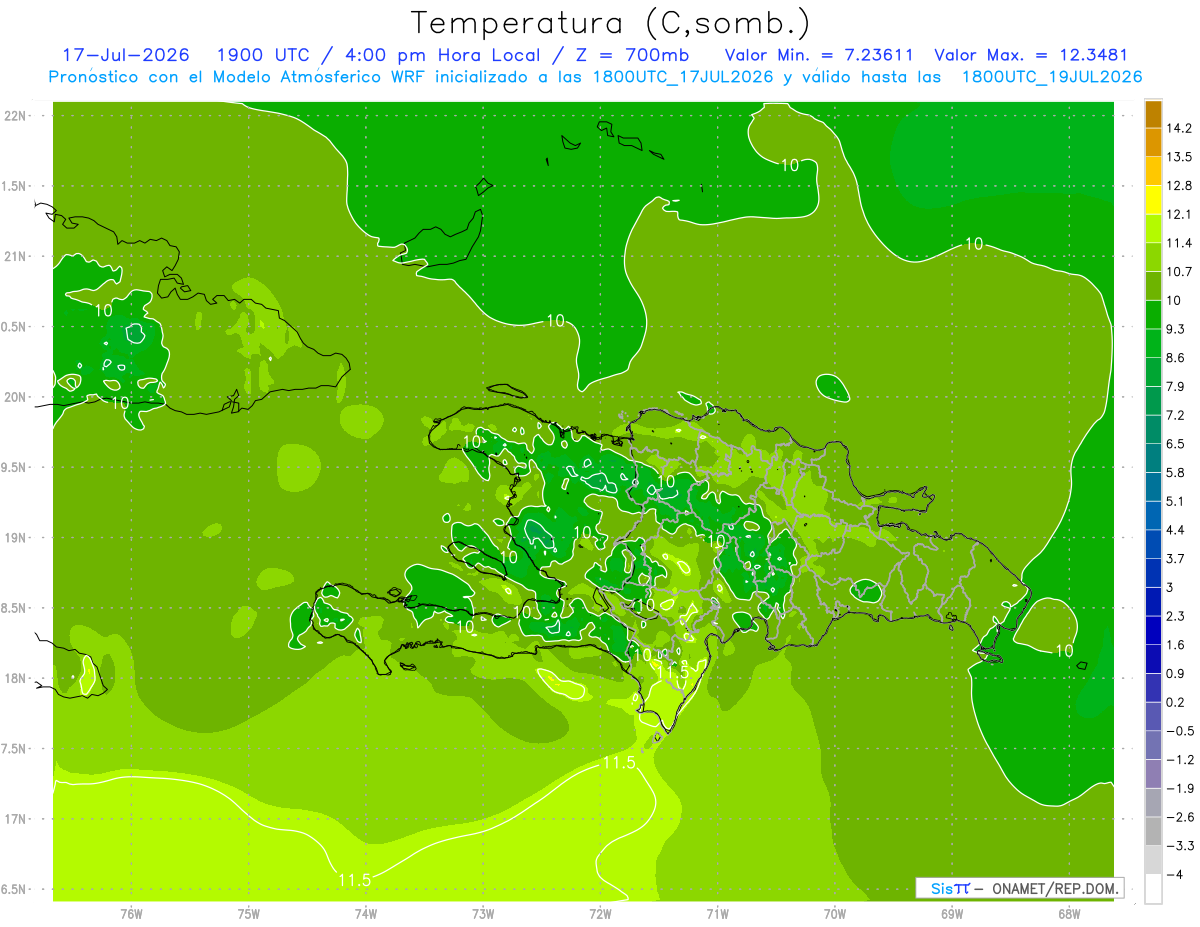Select the valid-until time "1800UTC_19JUL2026"
The width and height of the screenshot is (1200, 927).
pos(1053,77)
